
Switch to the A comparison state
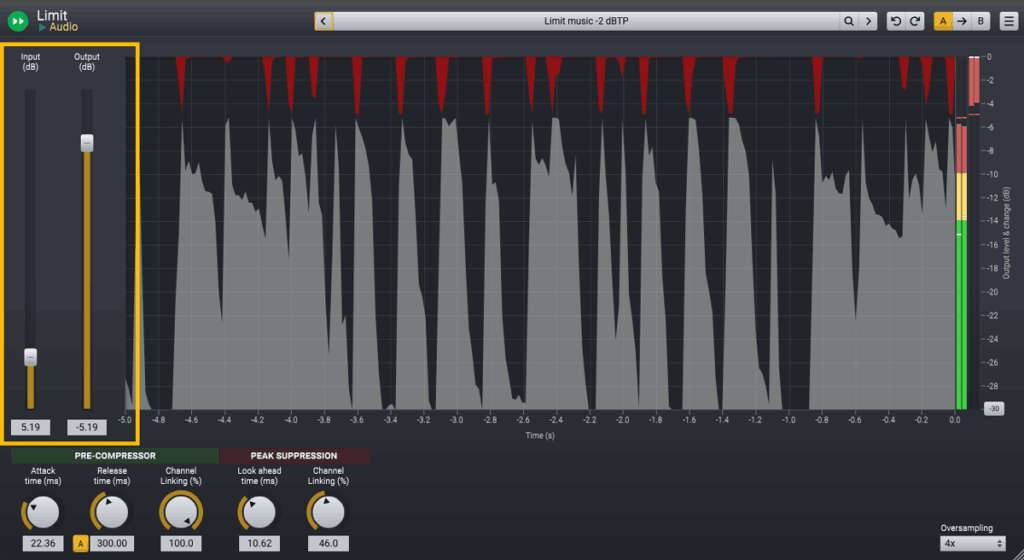[943, 21]
